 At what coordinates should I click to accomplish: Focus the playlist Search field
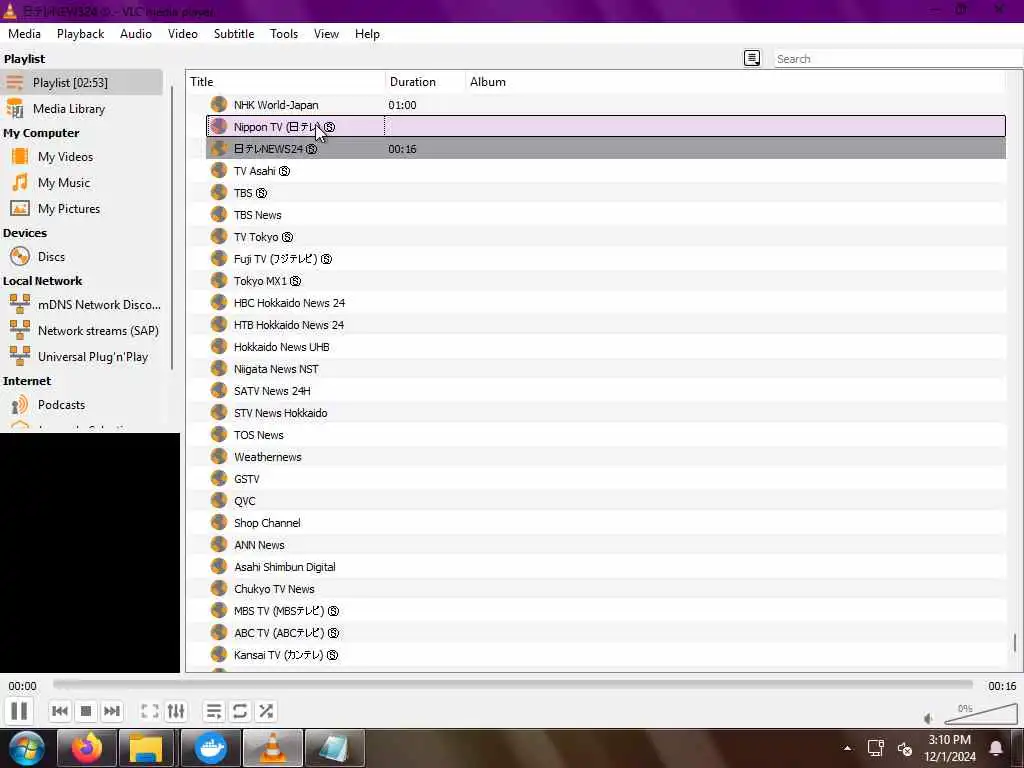pyautogui.click(x=897, y=59)
